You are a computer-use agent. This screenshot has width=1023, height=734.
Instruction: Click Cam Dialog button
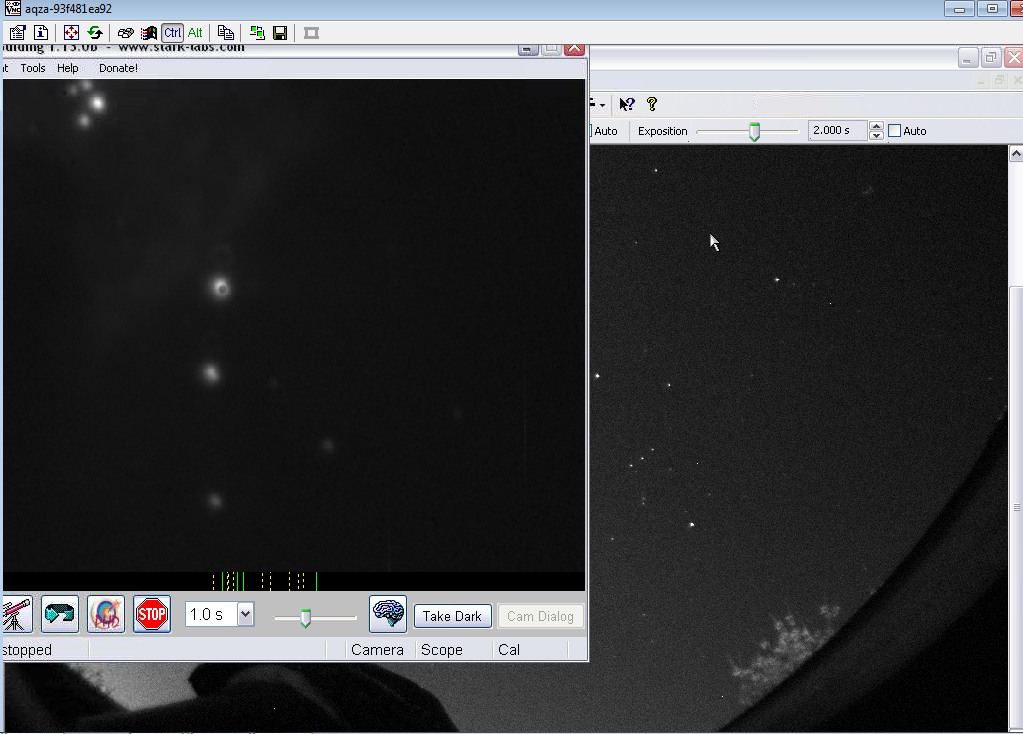click(540, 617)
